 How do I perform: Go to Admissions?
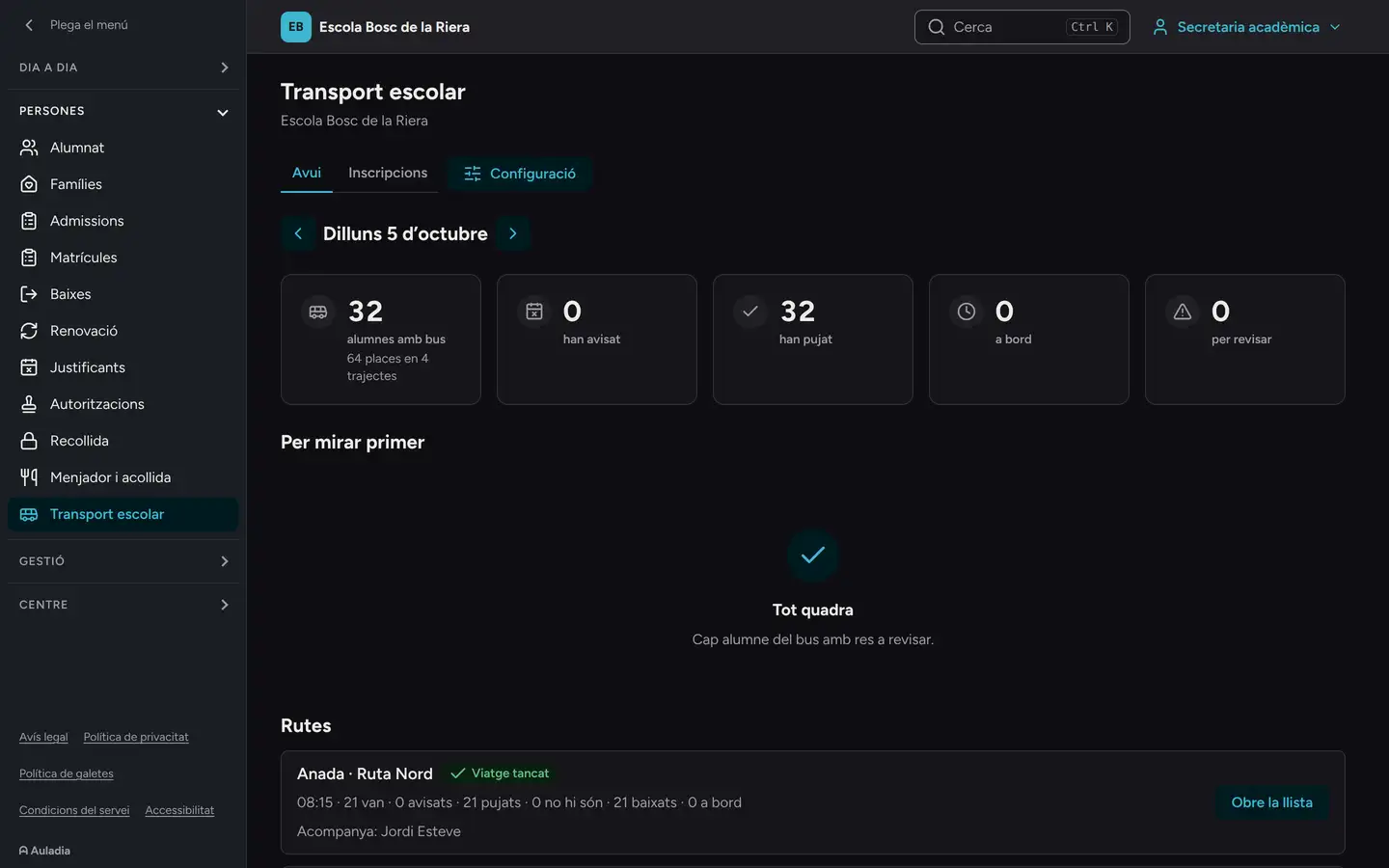pos(123,221)
